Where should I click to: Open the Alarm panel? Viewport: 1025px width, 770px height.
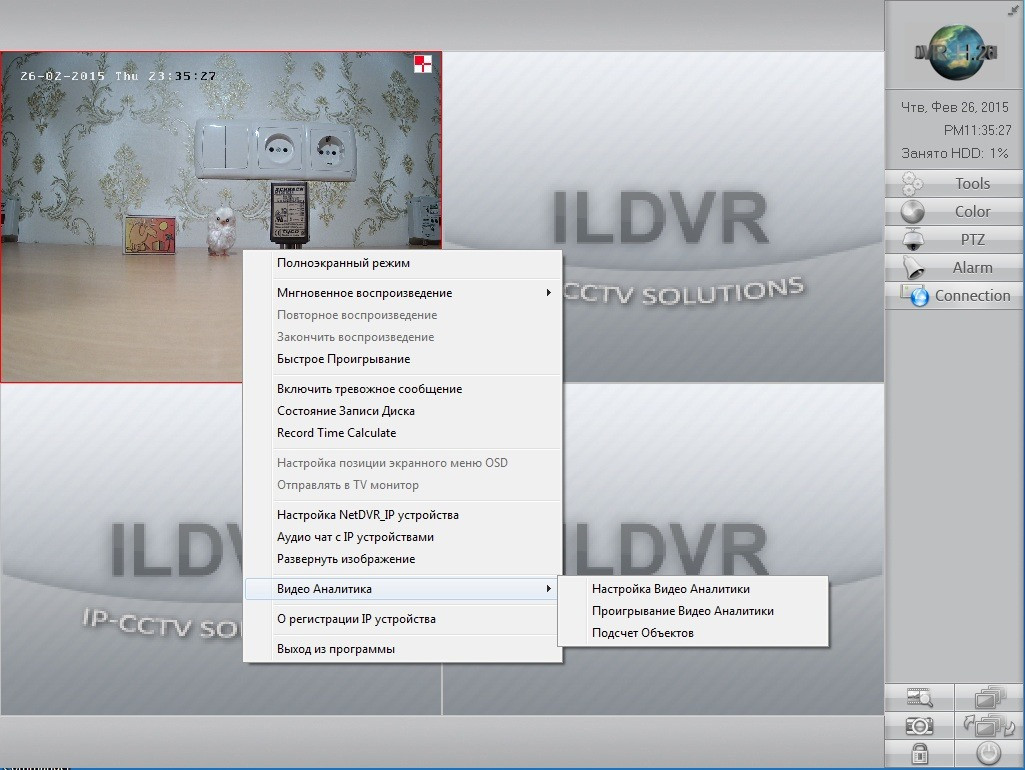tap(954, 267)
